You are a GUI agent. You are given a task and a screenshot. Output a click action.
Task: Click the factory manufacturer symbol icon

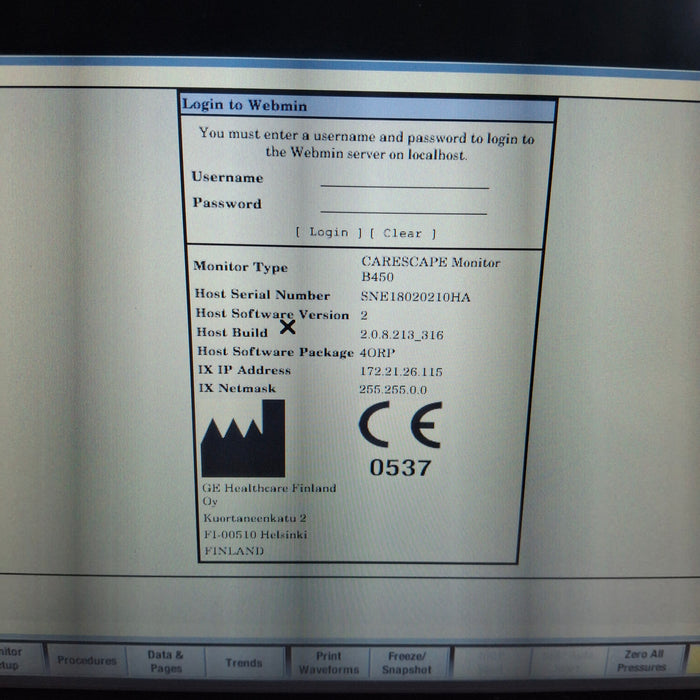pyautogui.click(x=242, y=438)
